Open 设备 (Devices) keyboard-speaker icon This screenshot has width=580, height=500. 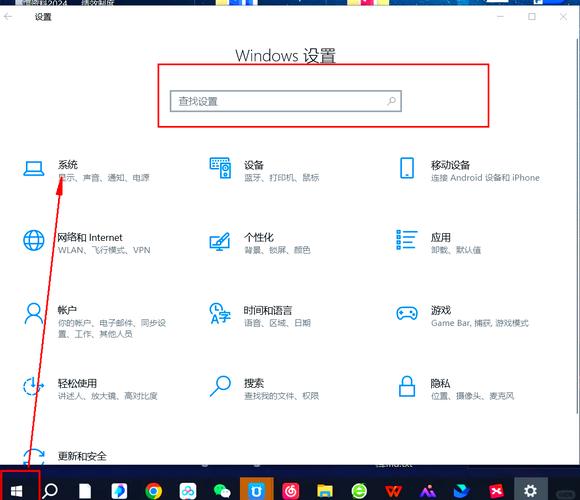[x=220, y=168]
